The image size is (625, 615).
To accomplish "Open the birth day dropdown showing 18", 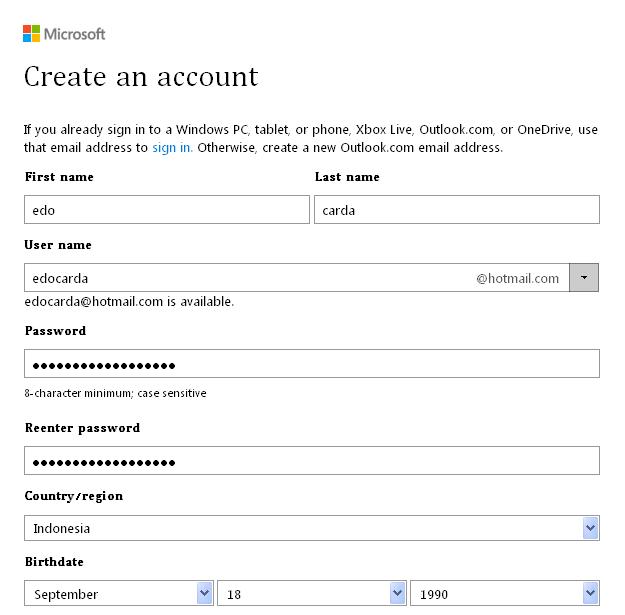I will [312, 594].
